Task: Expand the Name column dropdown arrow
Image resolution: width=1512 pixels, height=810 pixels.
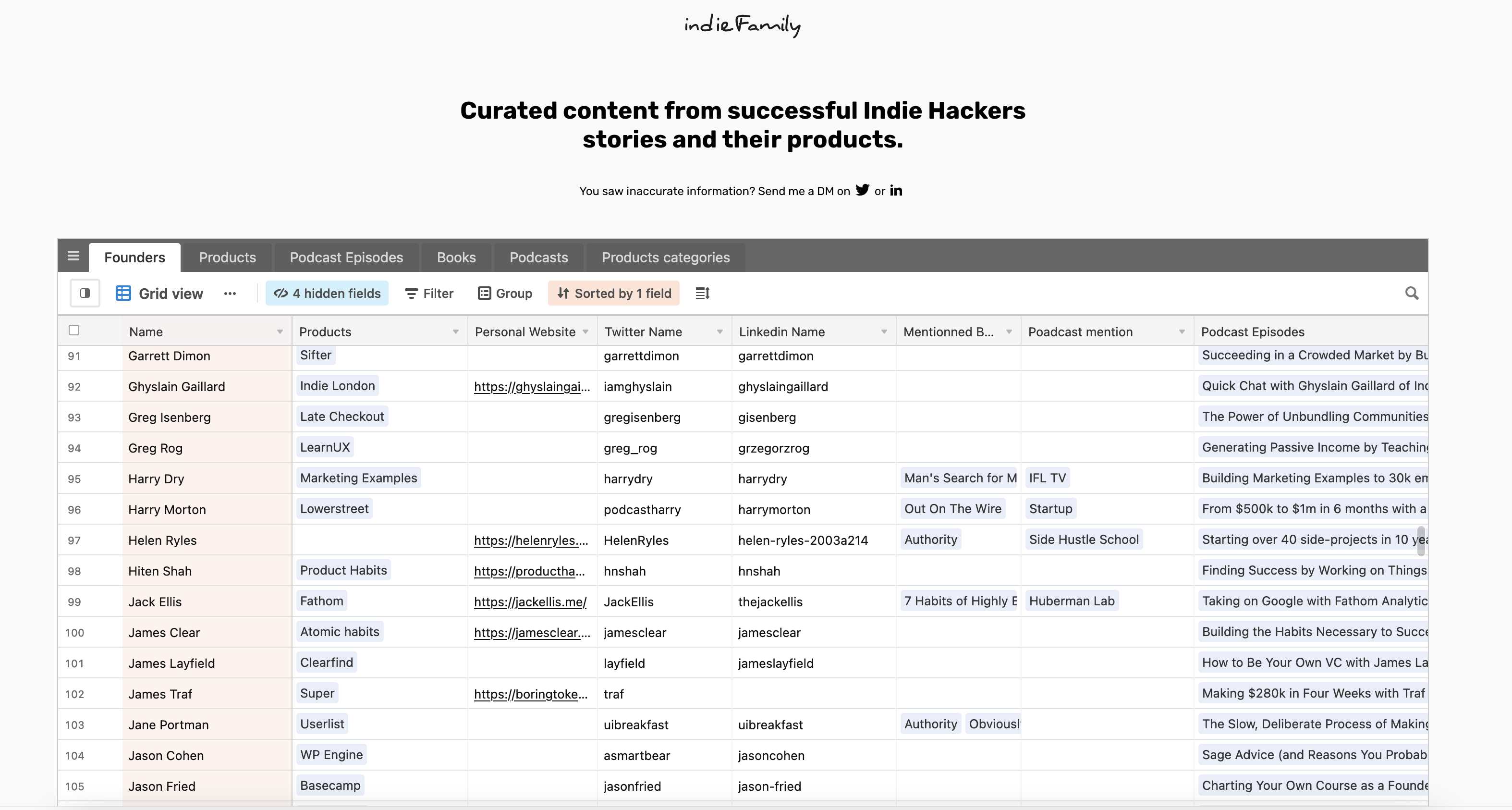Action: point(280,331)
